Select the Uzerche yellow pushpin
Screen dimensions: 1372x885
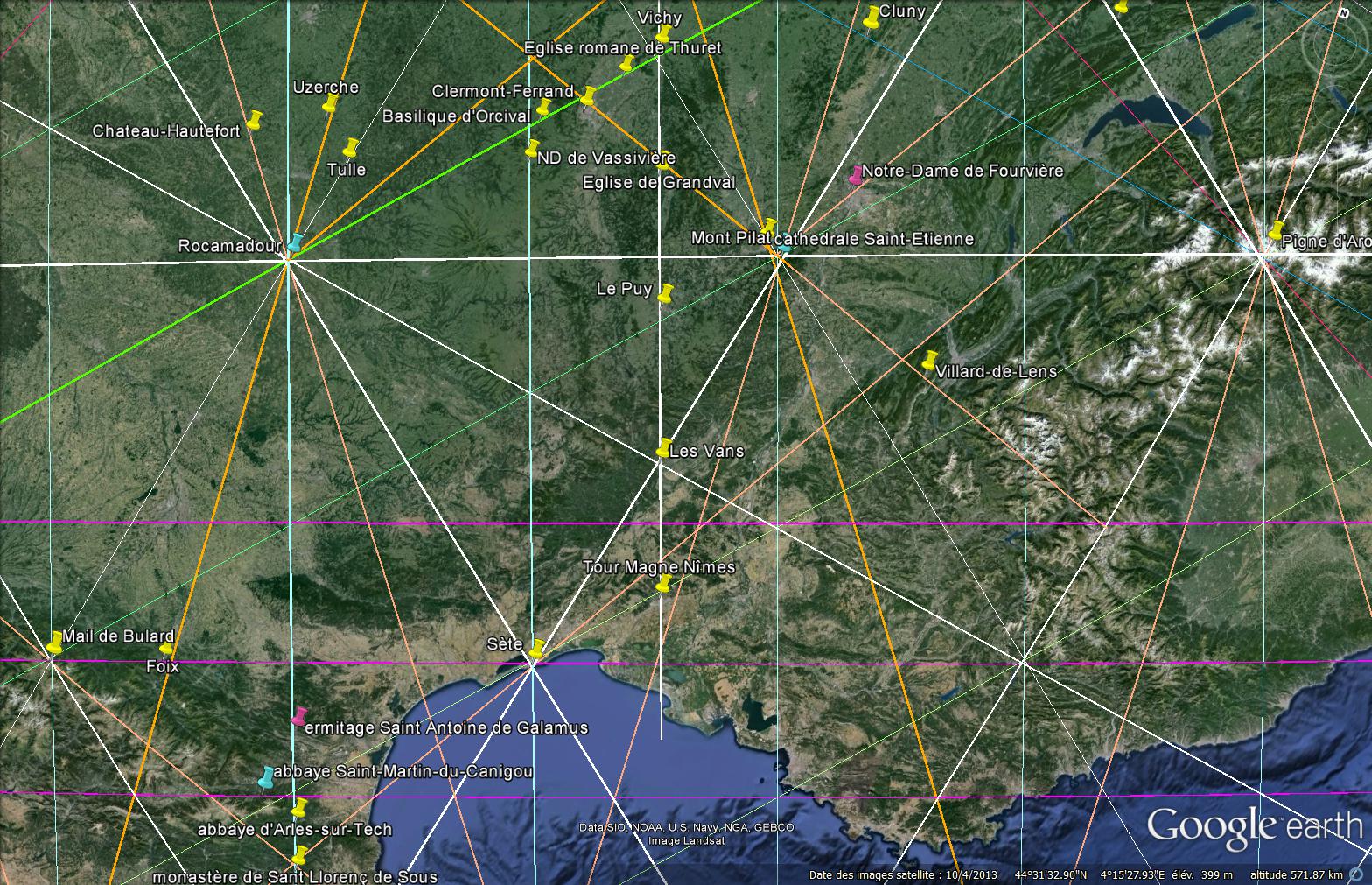[330, 103]
